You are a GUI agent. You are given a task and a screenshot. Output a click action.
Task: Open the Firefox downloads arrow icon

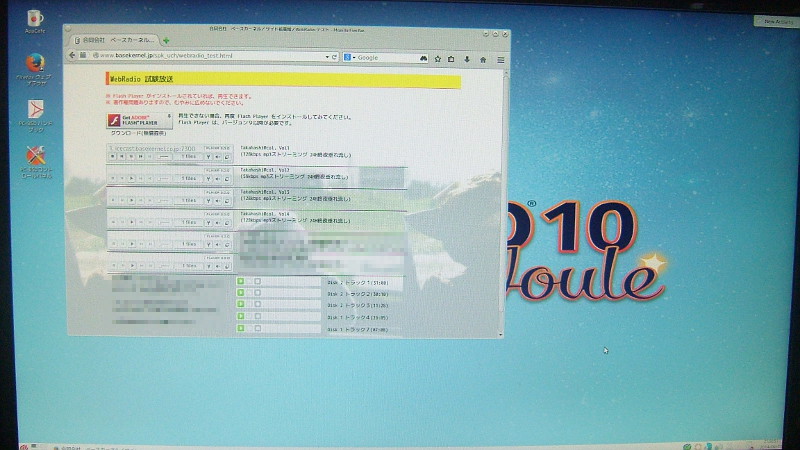pyautogui.click(x=468, y=58)
